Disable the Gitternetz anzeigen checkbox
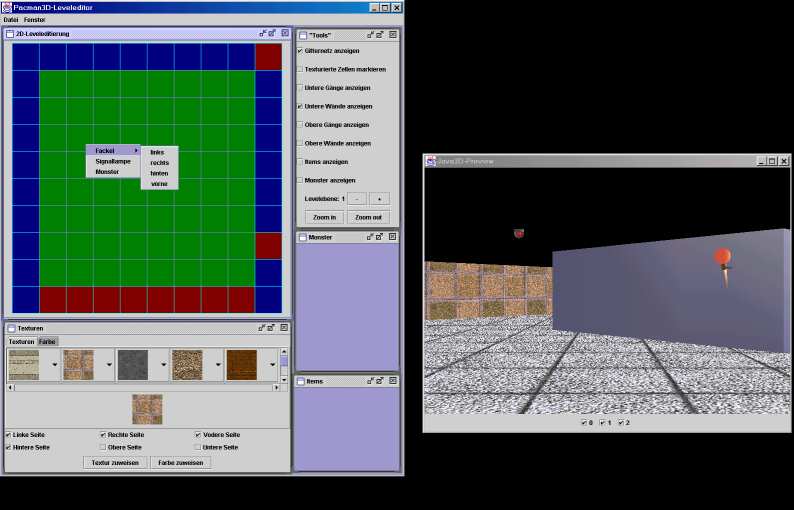The height and width of the screenshot is (510, 794). 300,51
